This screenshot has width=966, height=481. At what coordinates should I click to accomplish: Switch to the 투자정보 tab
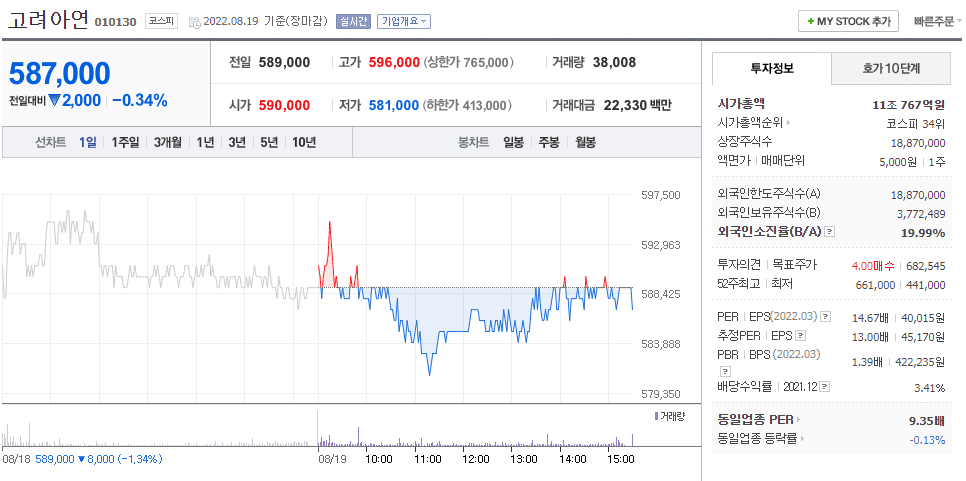[x=771, y=68]
